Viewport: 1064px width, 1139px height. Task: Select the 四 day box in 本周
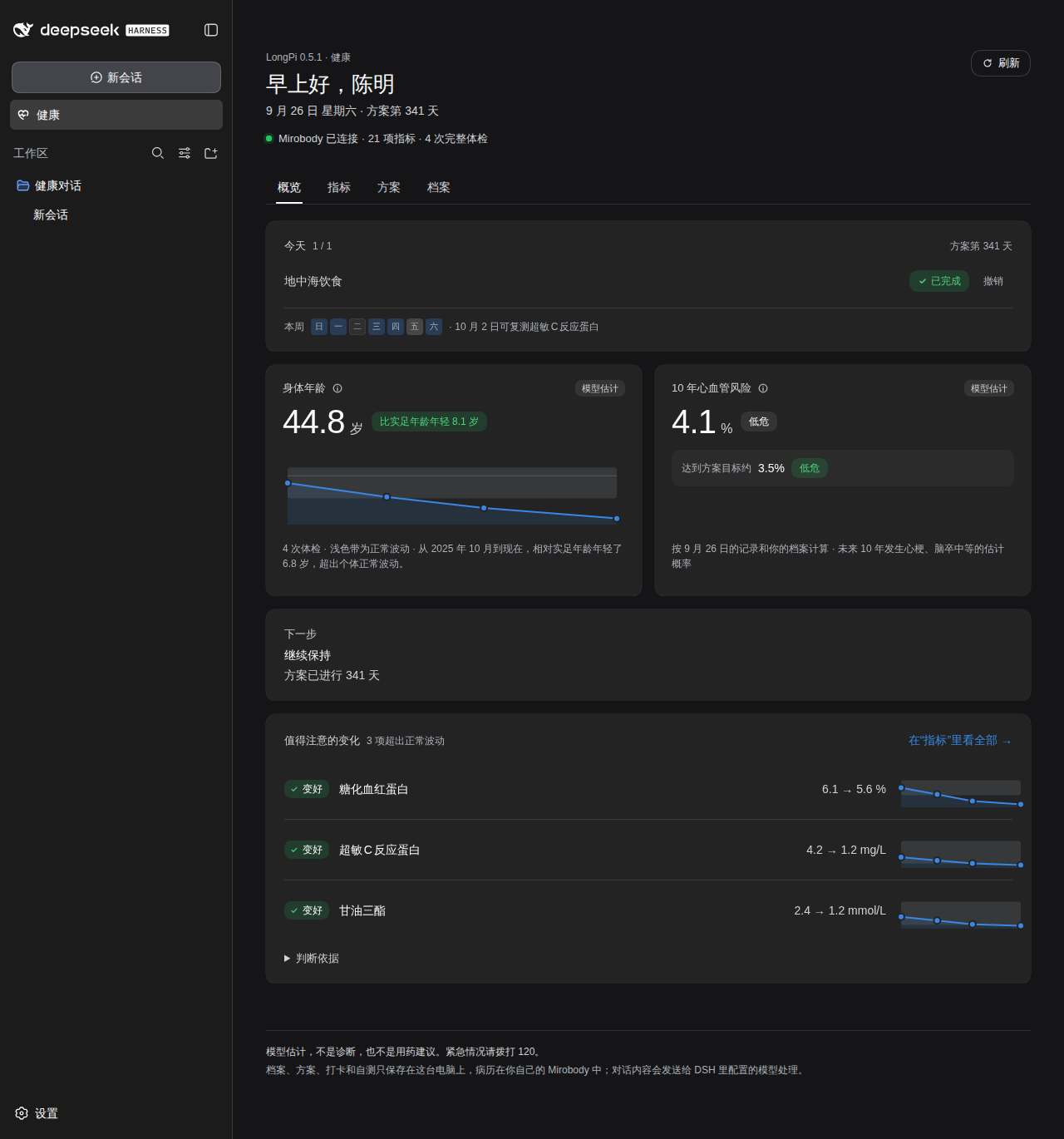(396, 327)
